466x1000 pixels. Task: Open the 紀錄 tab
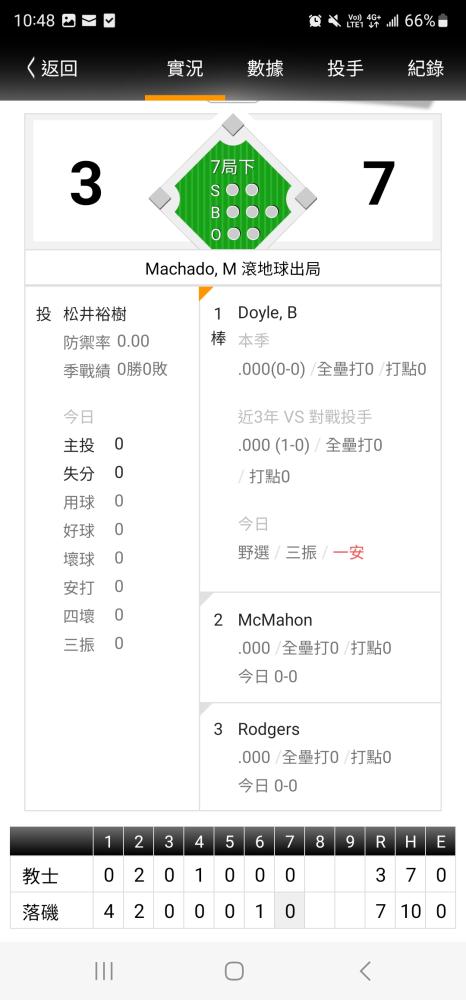tap(426, 68)
